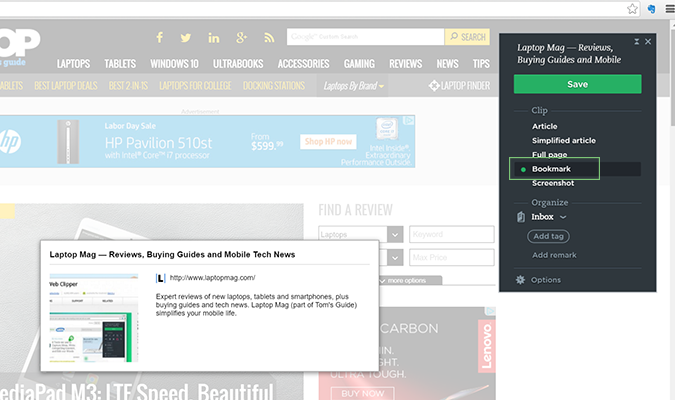The height and width of the screenshot is (400, 675).
Task: Open the RSS feed icon
Action: click(269, 38)
